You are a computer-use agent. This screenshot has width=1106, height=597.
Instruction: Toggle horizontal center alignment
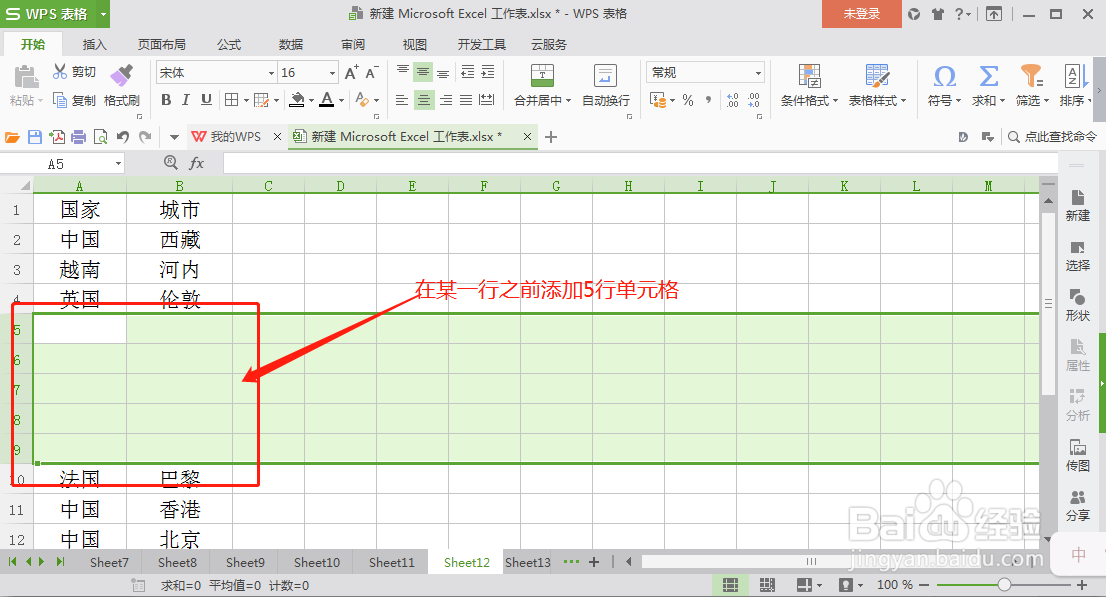click(423, 100)
